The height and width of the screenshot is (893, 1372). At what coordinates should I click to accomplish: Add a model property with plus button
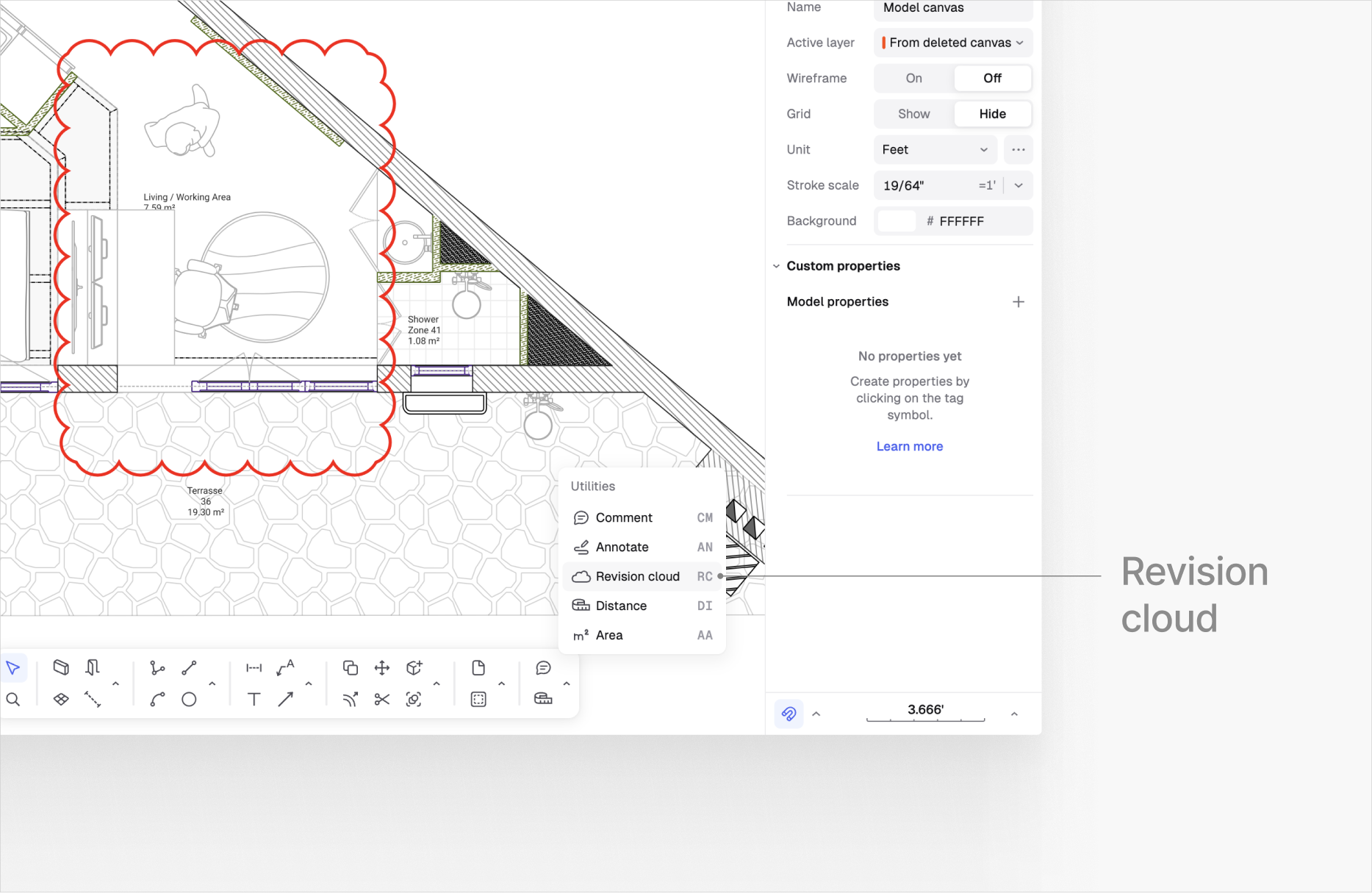[1018, 302]
